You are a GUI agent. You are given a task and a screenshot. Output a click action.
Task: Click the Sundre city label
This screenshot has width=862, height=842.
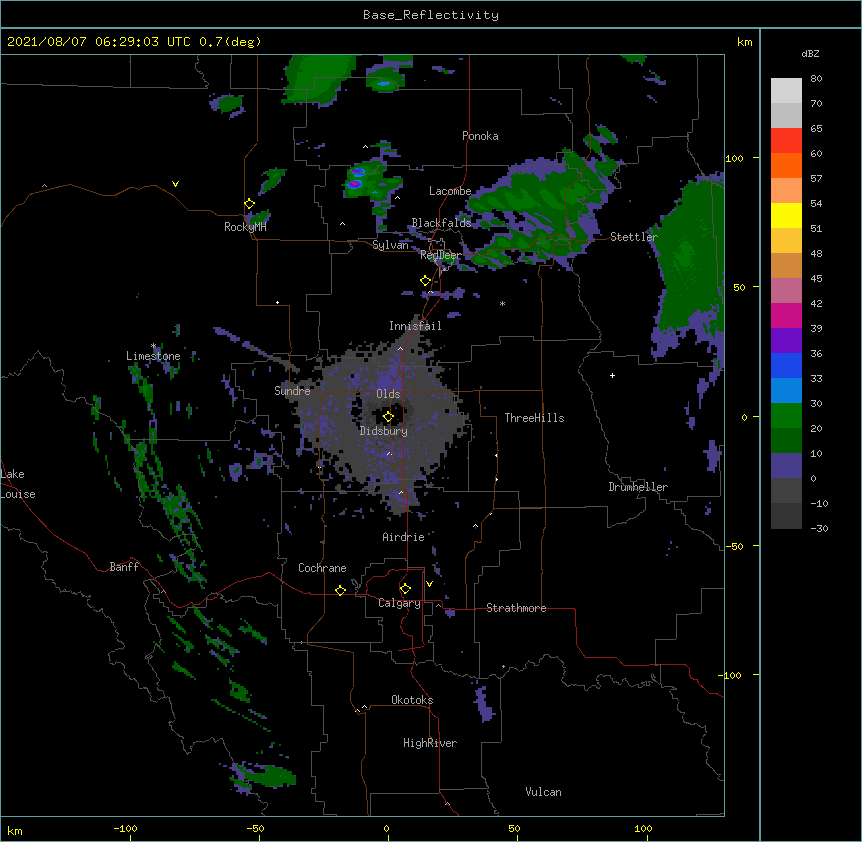(x=292, y=391)
